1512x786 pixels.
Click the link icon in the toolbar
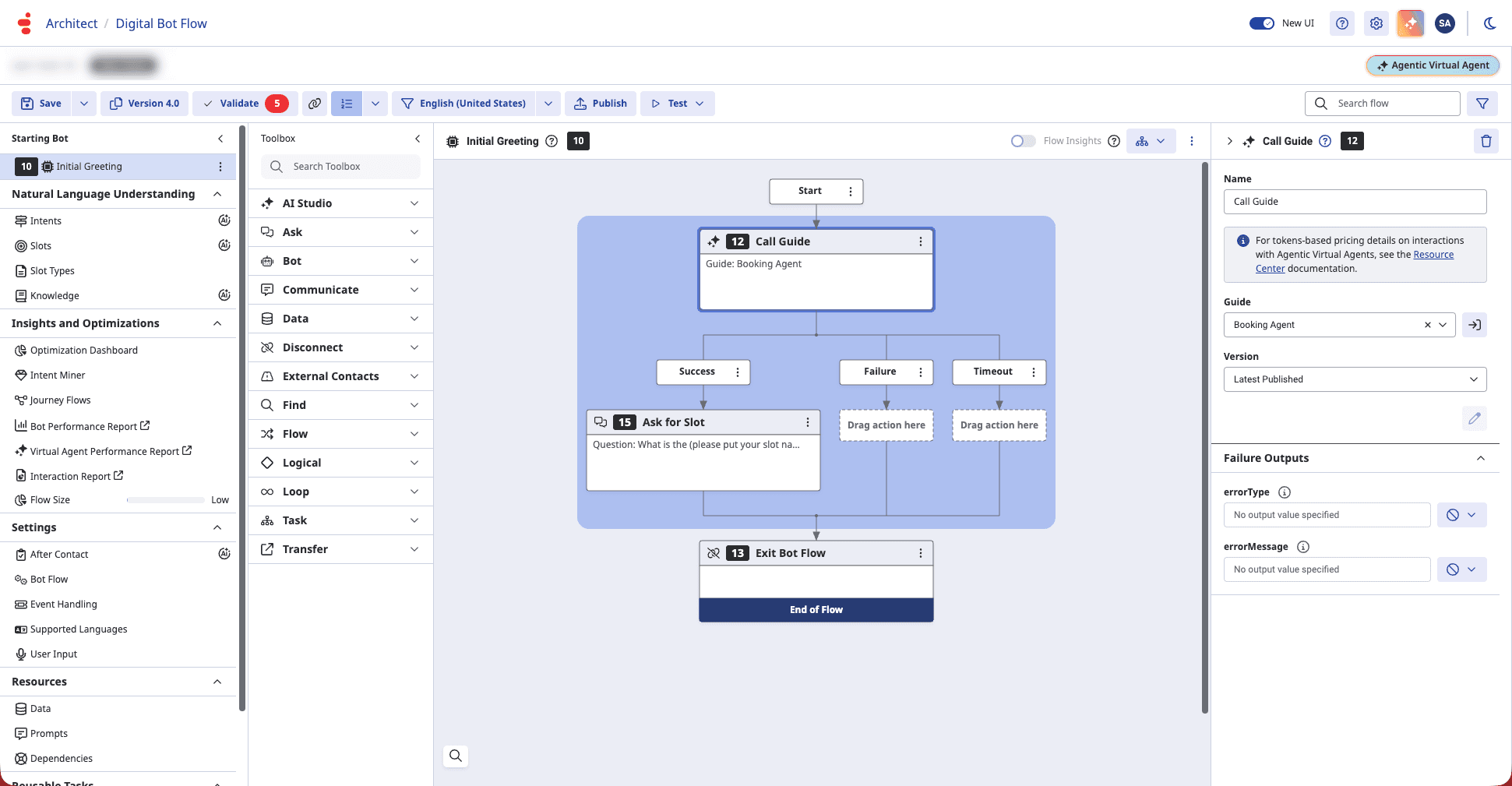[x=315, y=104]
